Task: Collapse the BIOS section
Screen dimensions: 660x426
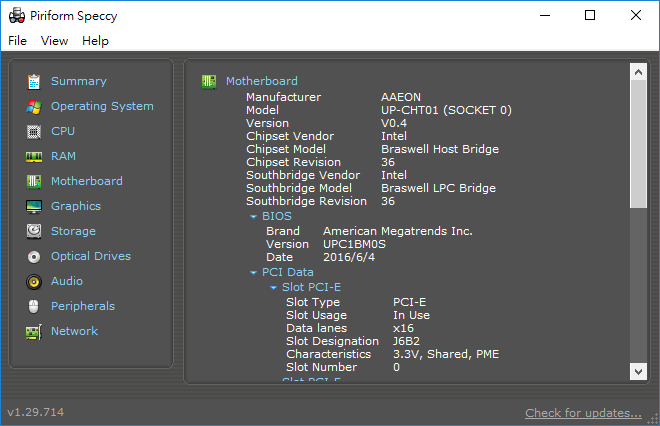Action: click(254, 216)
